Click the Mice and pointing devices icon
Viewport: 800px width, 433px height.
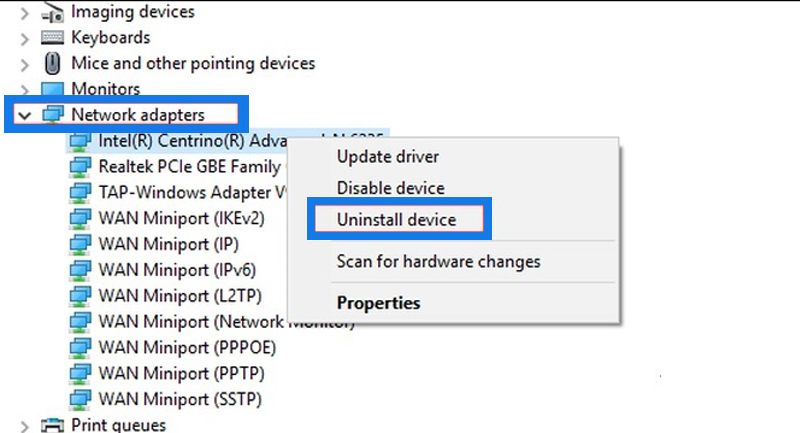[x=53, y=63]
